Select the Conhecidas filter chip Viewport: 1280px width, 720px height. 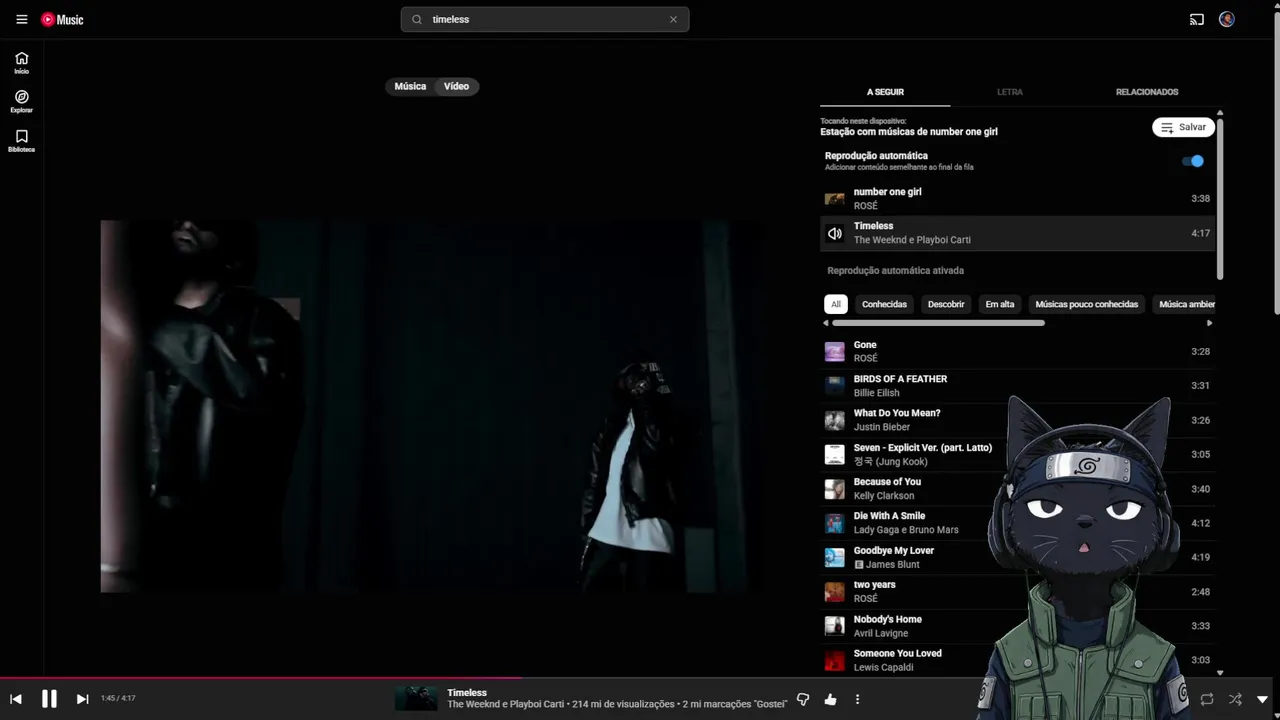tap(884, 304)
